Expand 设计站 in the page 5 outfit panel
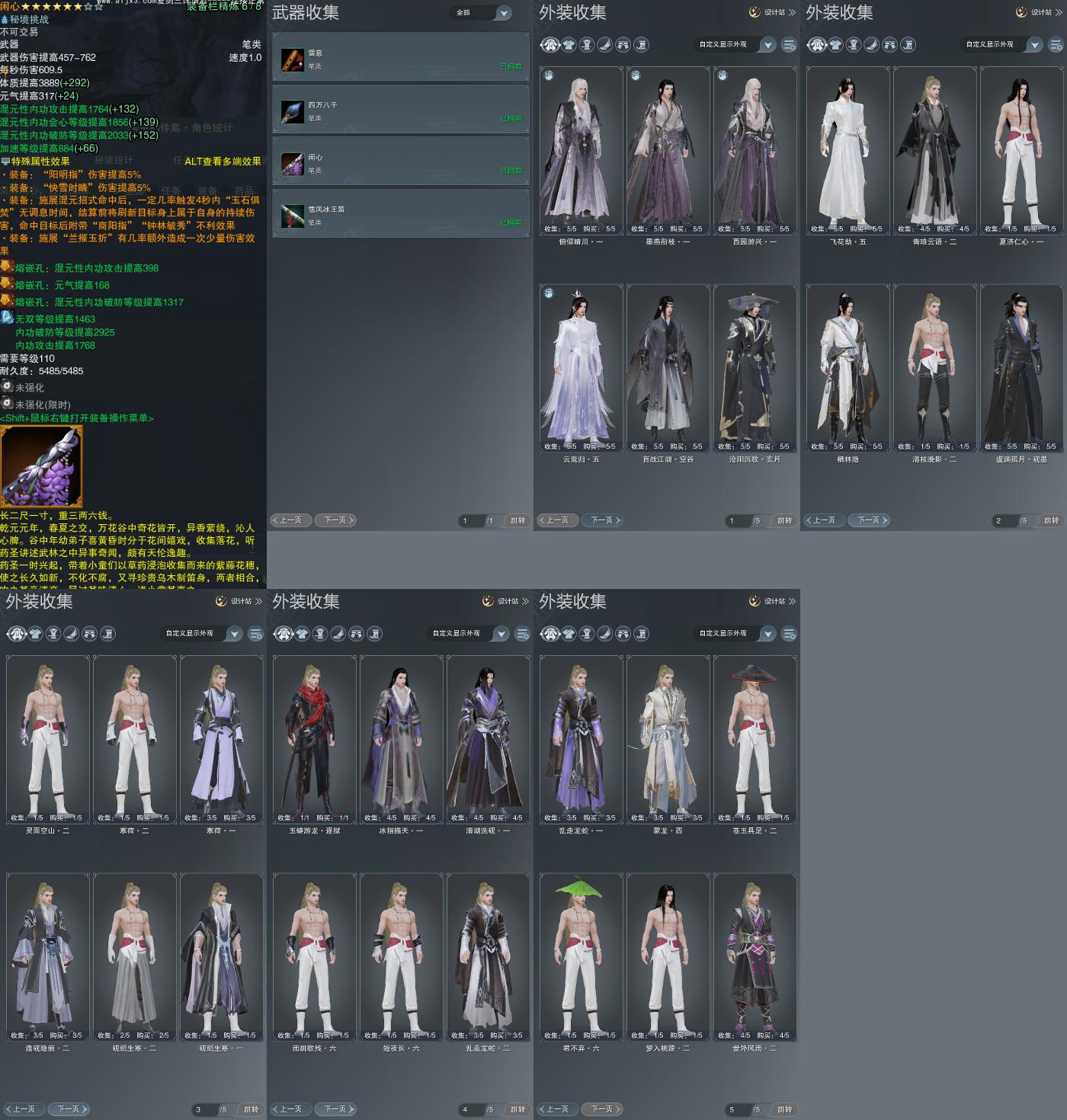The width and height of the screenshot is (1067, 1120). click(x=772, y=601)
